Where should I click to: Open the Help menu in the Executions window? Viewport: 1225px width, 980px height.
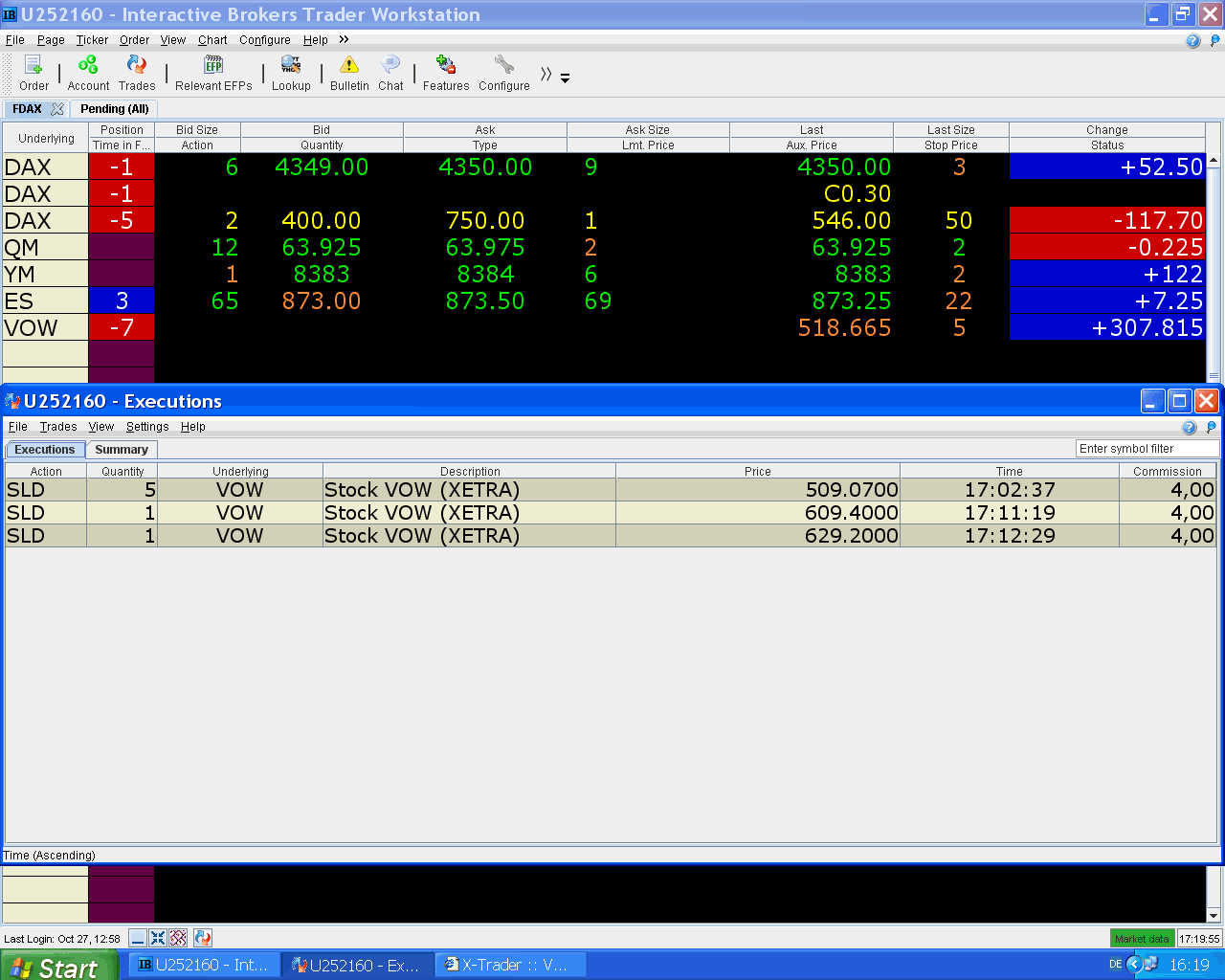click(x=193, y=427)
